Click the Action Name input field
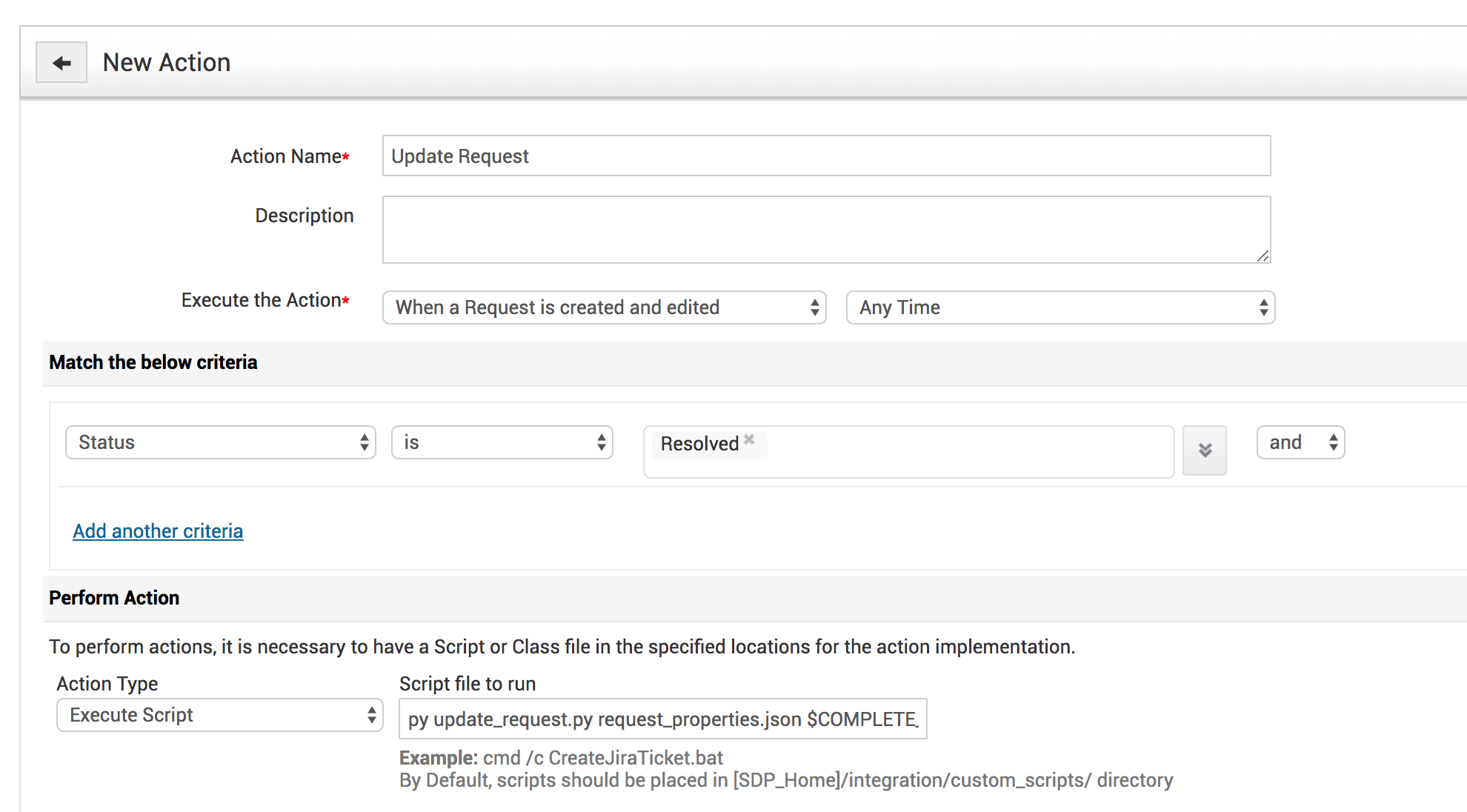Image resolution: width=1467 pixels, height=812 pixels. (825, 156)
